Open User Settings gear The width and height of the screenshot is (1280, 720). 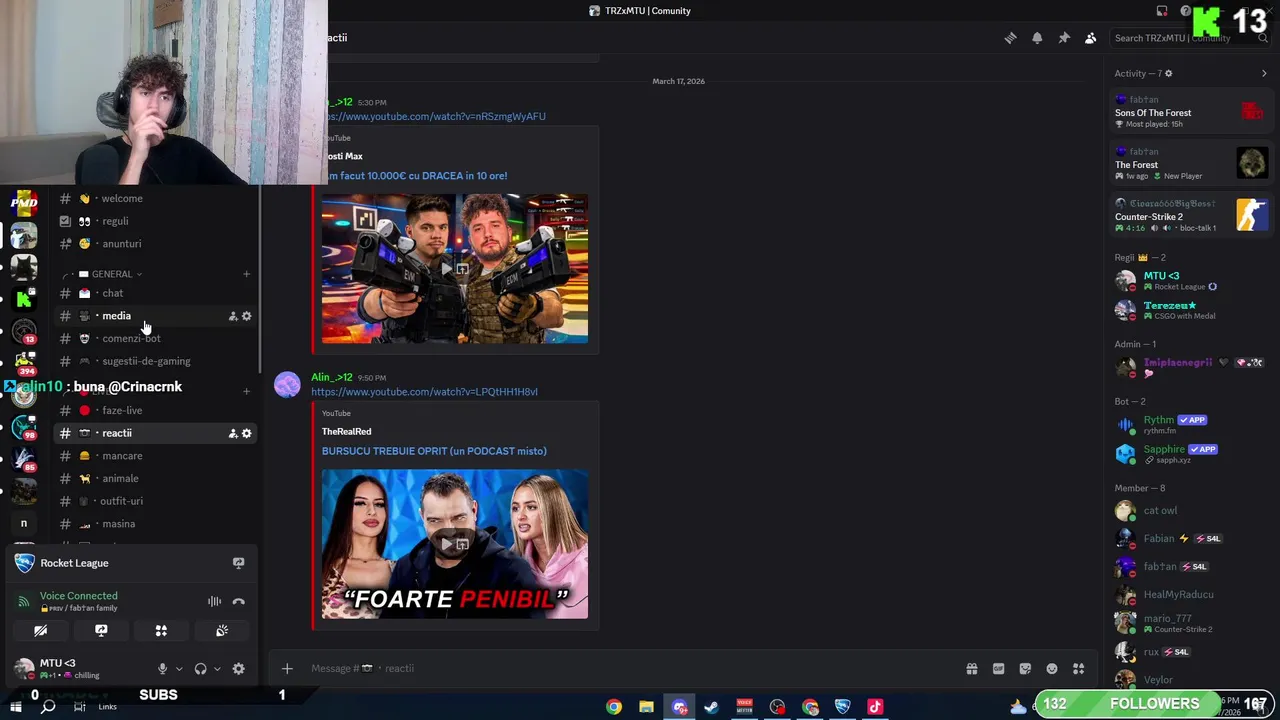(238, 668)
